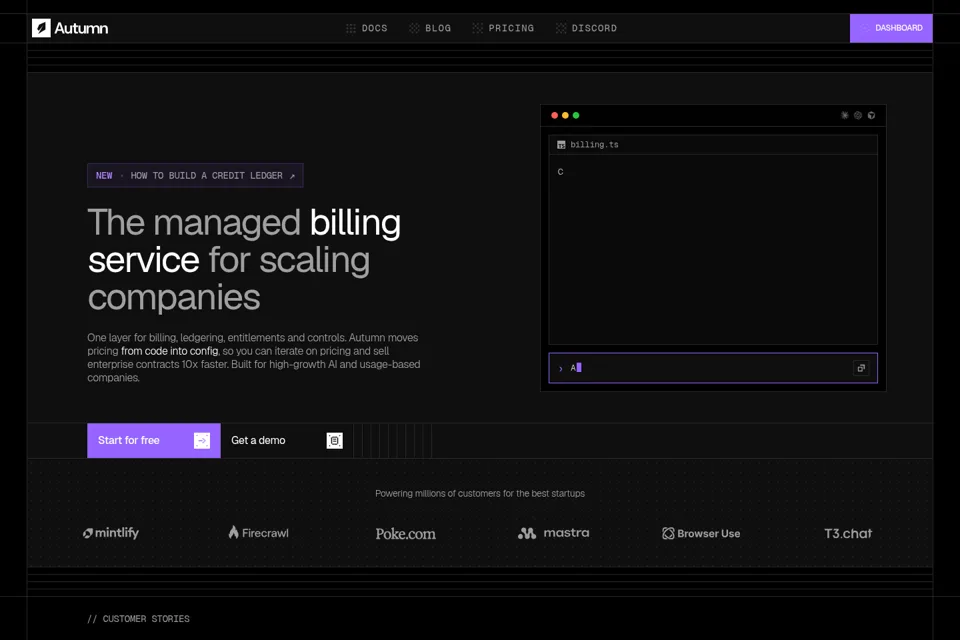Click the mintlify logo

tap(111, 533)
